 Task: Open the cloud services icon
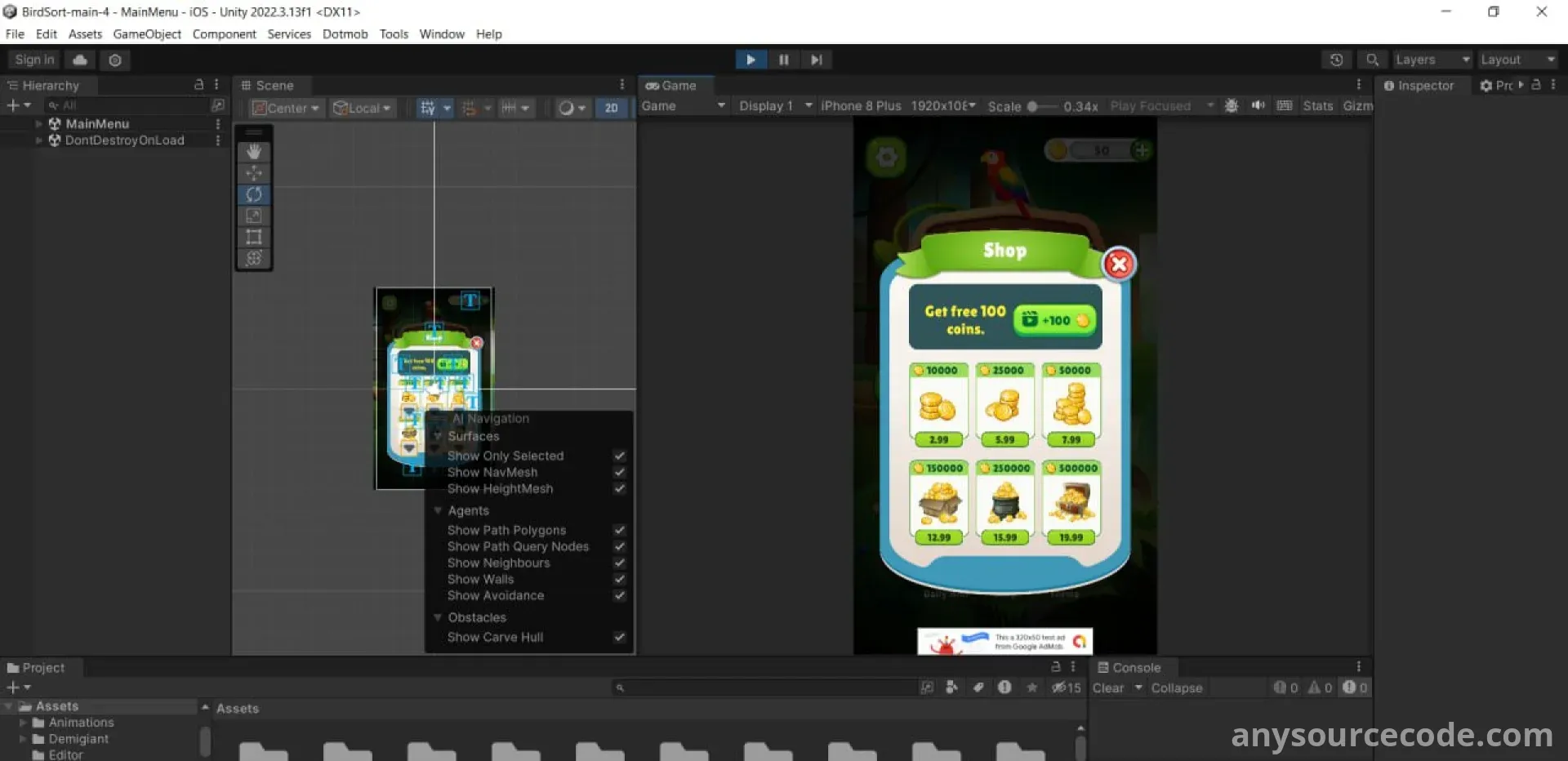pos(80,60)
